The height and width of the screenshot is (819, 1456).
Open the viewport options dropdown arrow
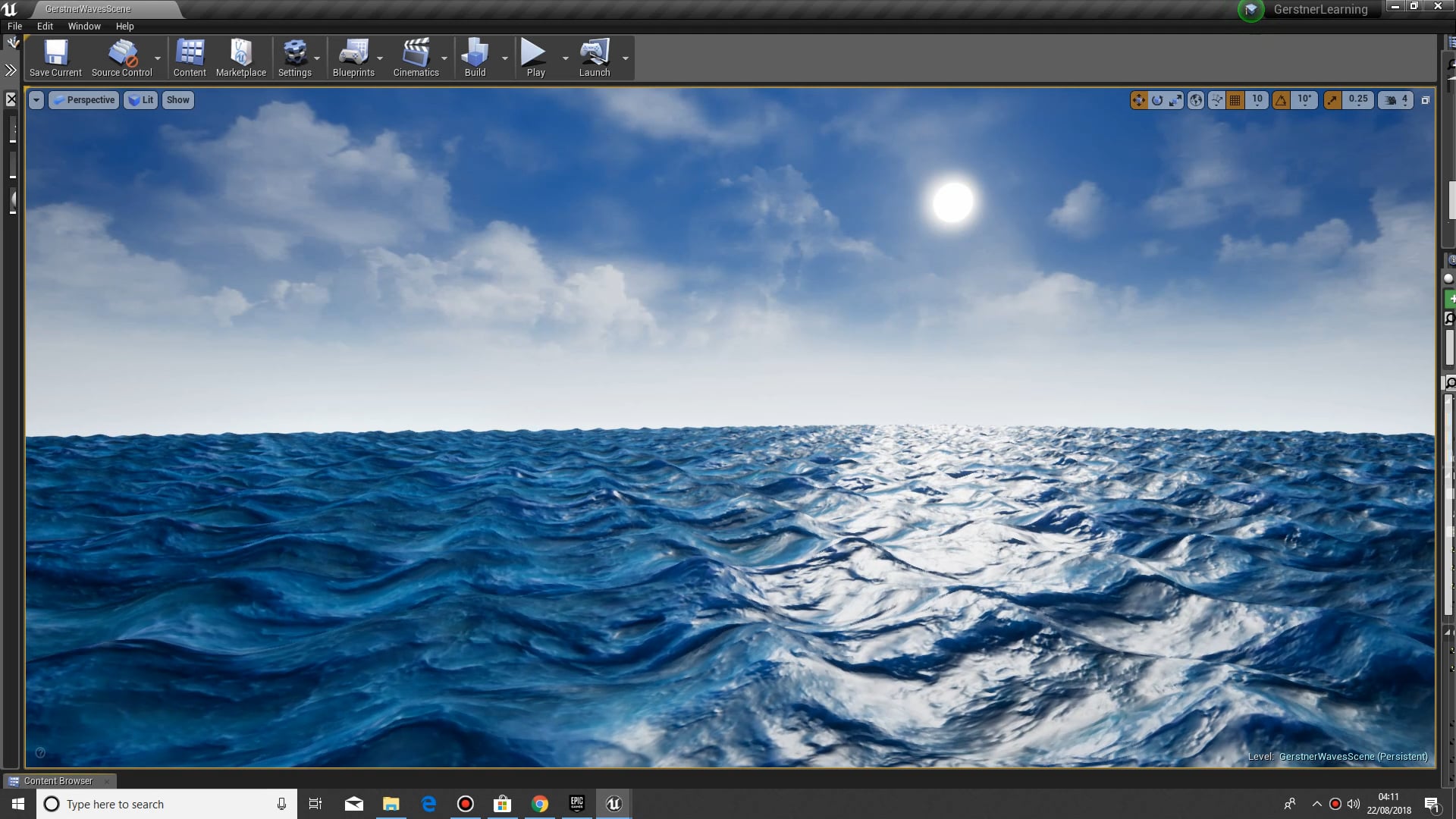pos(36,100)
